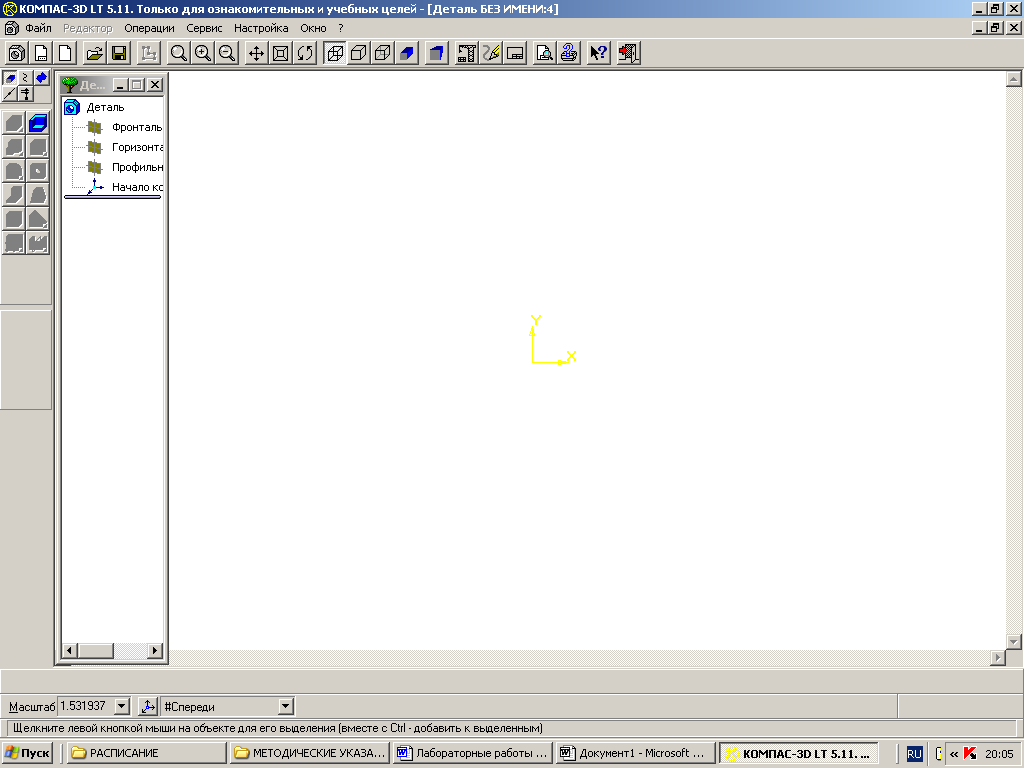Click the workspace vertical scrollbar down arrow
Screen dimensions: 1024x768
[1014, 642]
